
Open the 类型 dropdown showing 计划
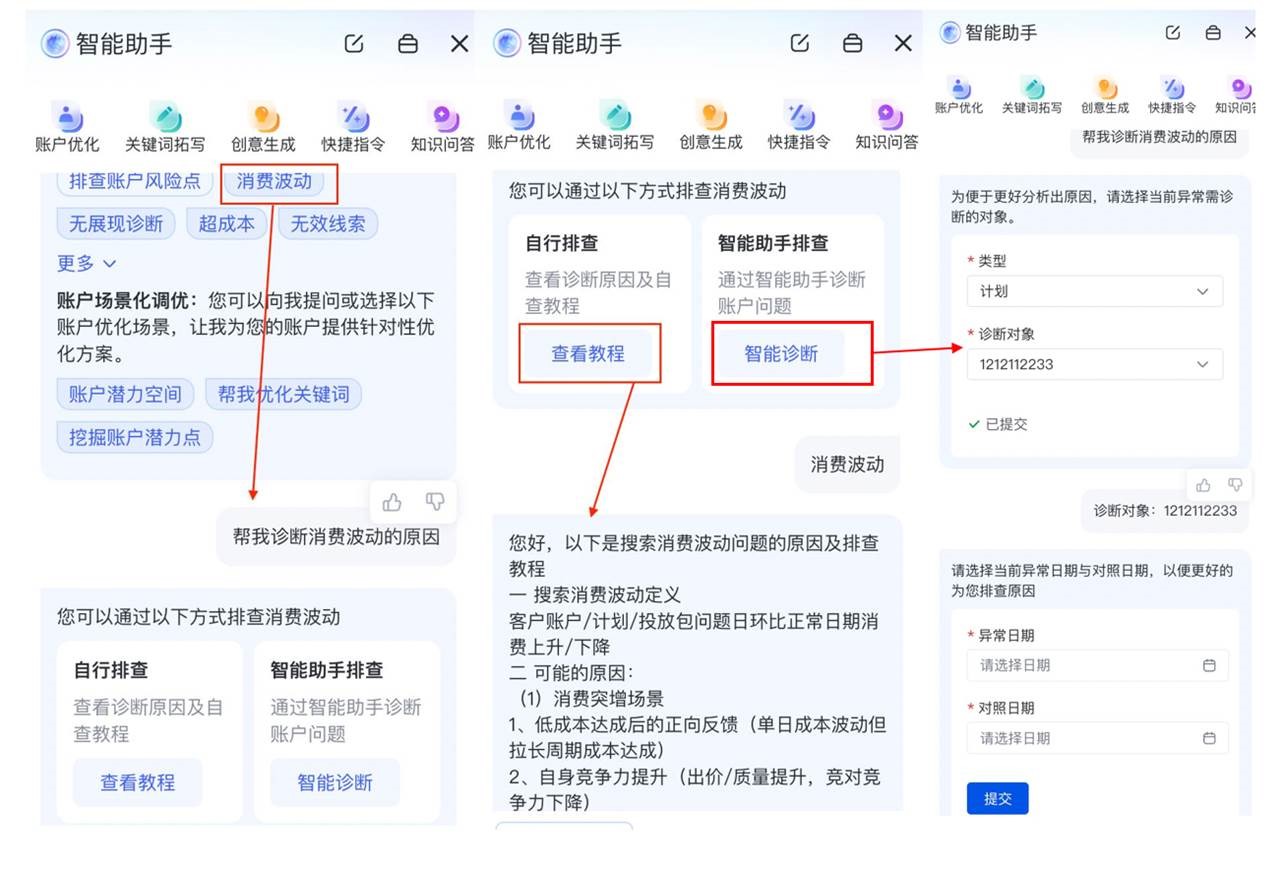[x=1094, y=291]
